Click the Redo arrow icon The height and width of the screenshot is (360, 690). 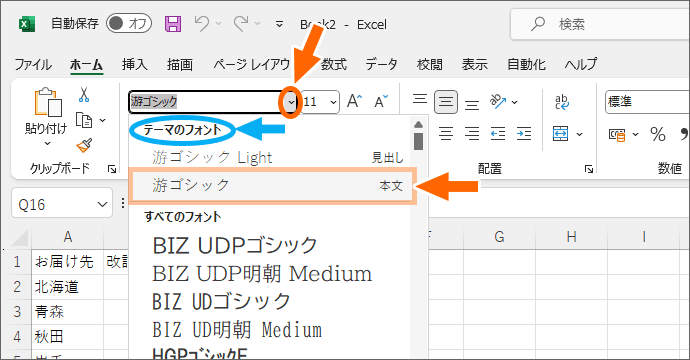(241, 23)
